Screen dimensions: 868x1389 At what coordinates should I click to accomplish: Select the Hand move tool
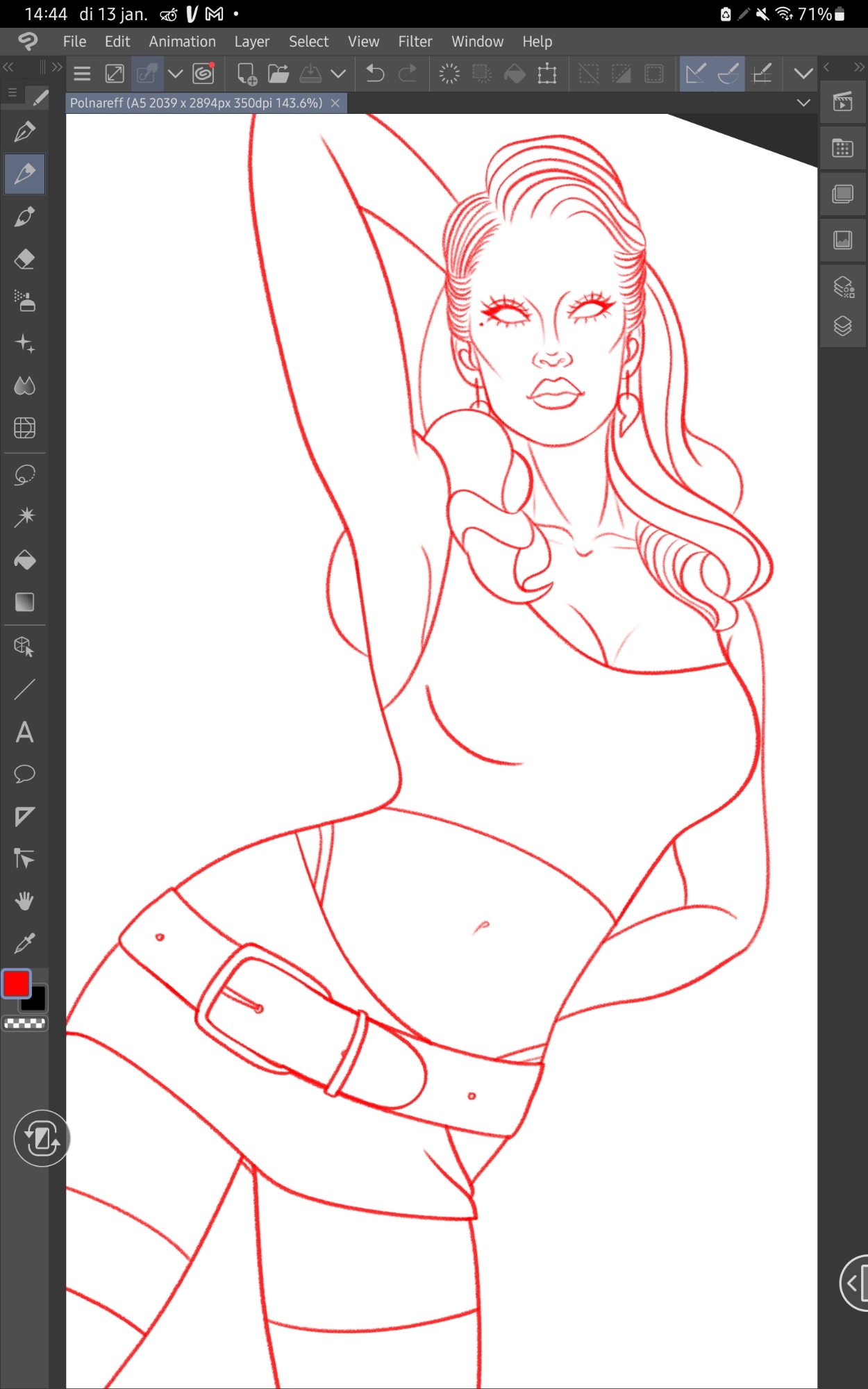(x=24, y=901)
